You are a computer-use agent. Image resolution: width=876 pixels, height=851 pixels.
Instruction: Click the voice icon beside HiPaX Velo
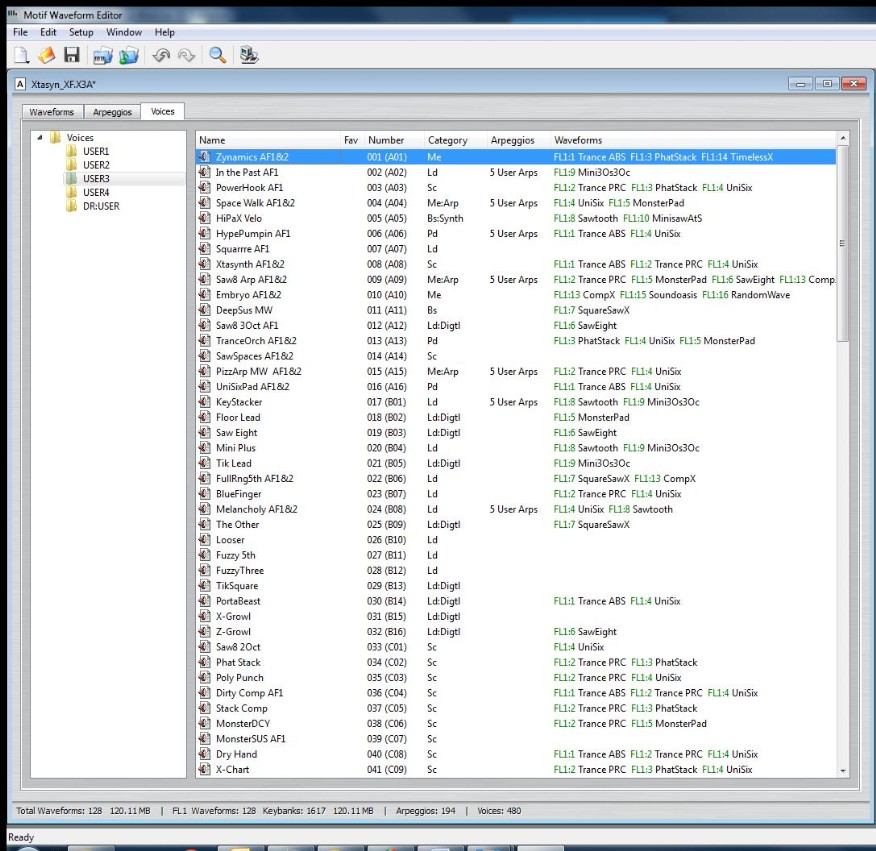205,218
